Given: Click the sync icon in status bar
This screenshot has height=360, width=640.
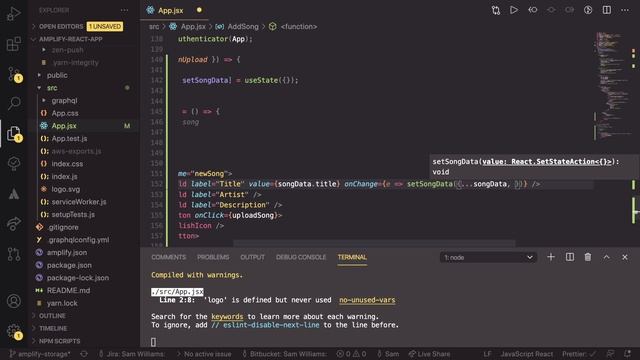Looking at the screenshot, I should coord(84,354).
